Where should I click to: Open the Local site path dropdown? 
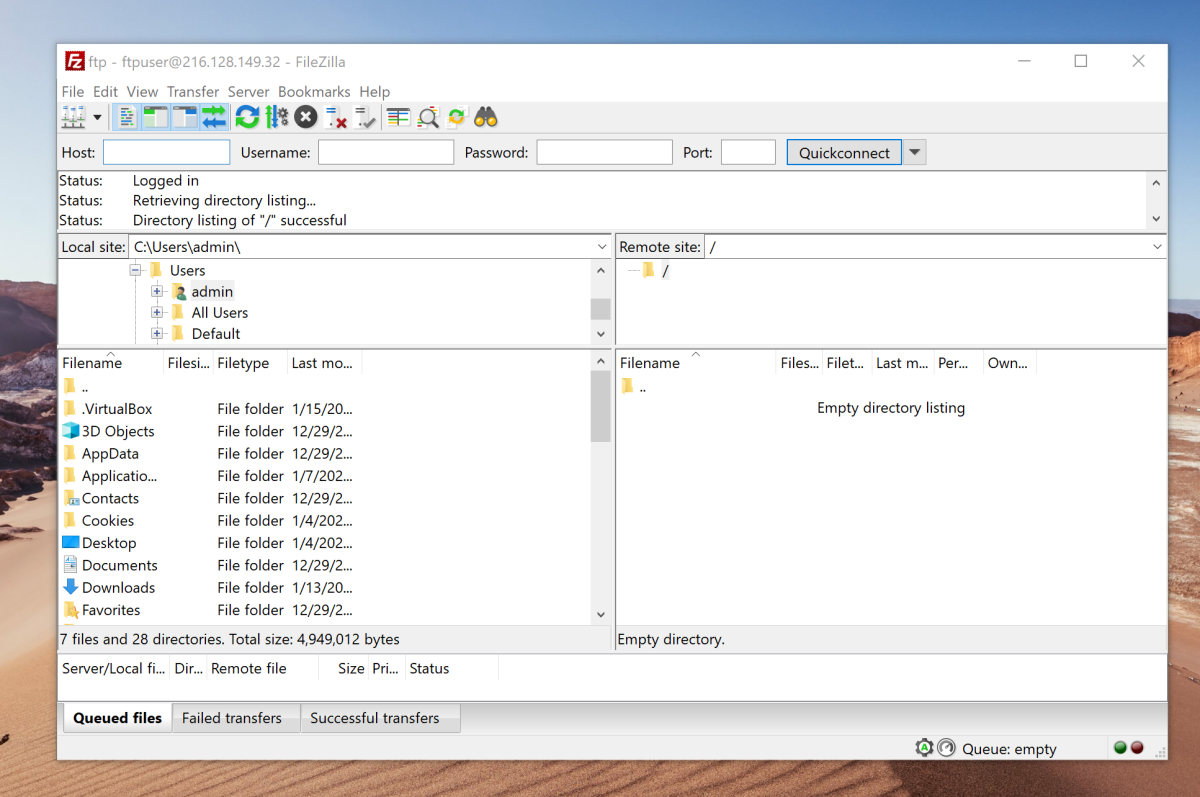click(602, 247)
